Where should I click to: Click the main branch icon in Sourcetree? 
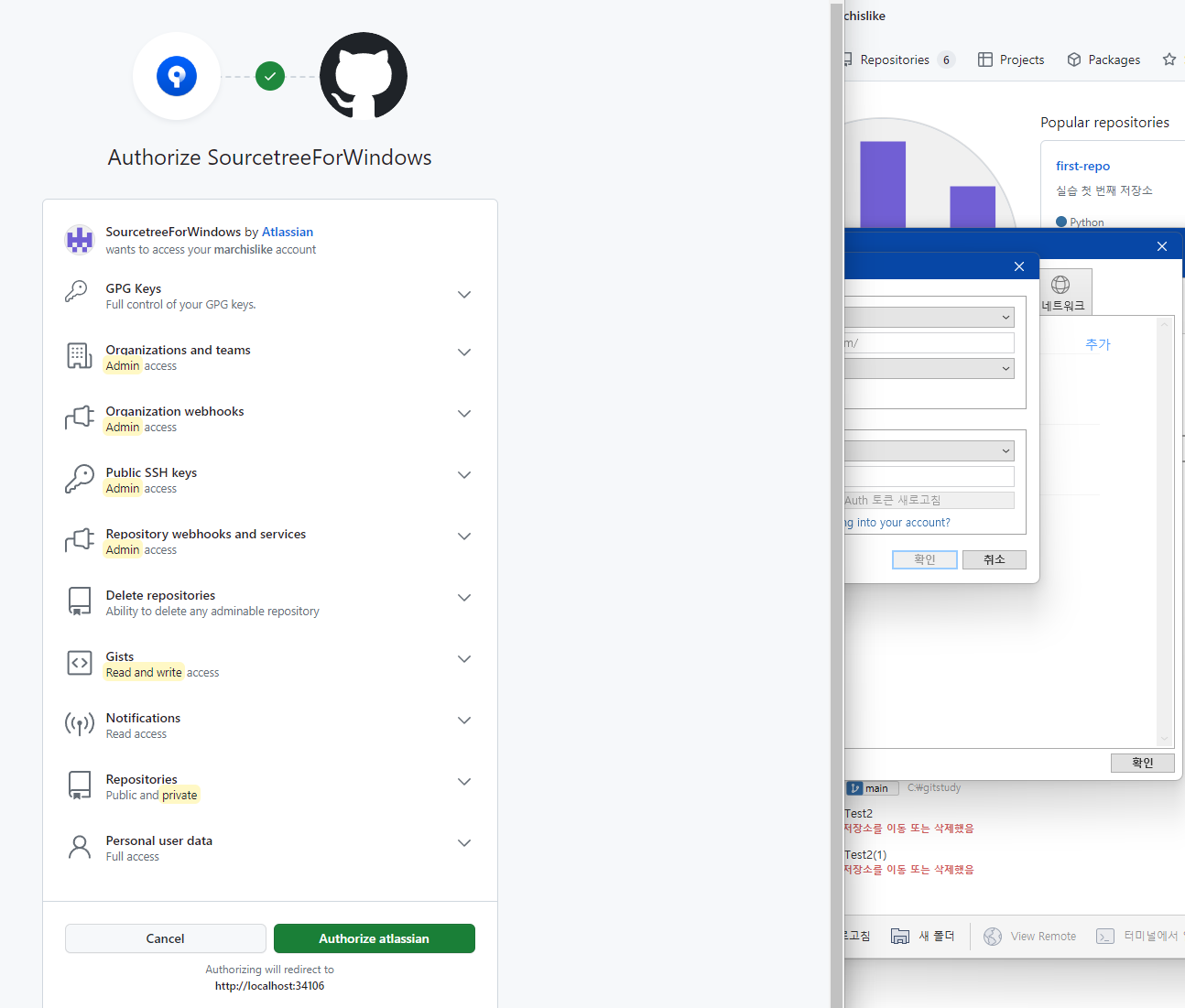pyautogui.click(x=854, y=788)
